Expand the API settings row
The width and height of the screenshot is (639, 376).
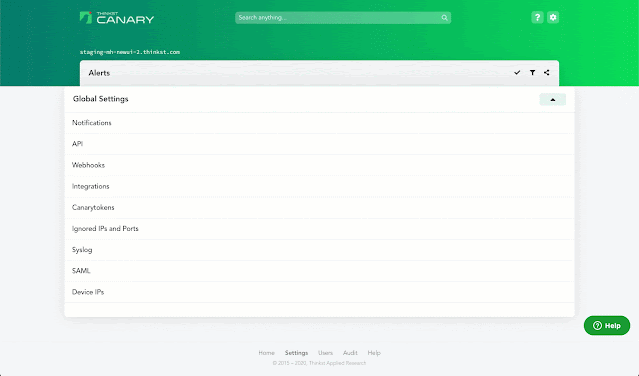320,144
